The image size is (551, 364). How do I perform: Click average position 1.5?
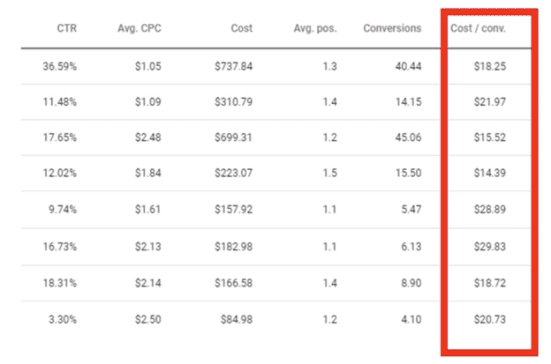pos(330,173)
